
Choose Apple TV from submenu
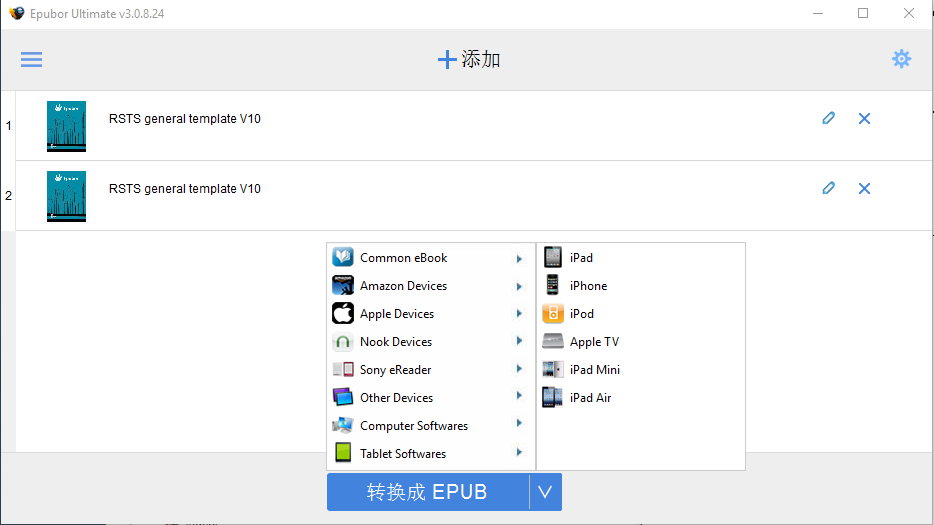pyautogui.click(x=640, y=341)
